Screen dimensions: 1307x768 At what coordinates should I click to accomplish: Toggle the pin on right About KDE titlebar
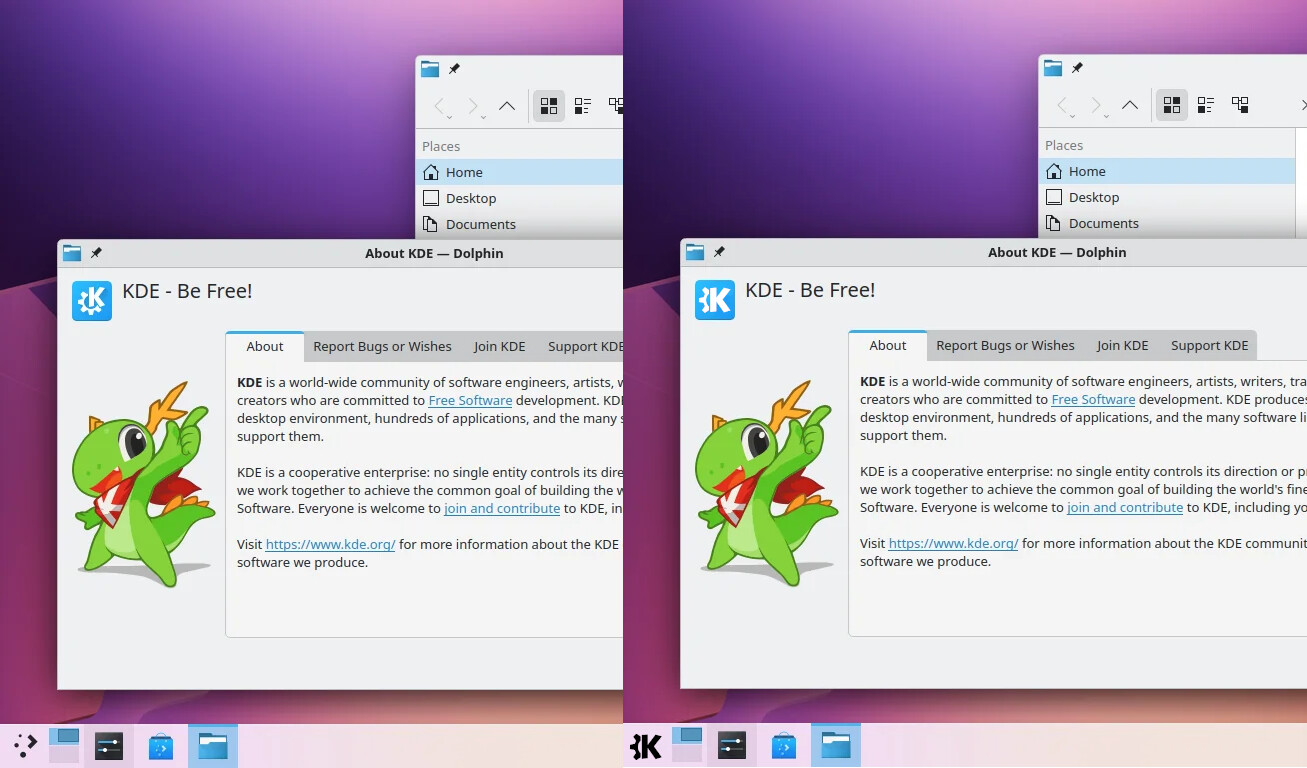[x=718, y=252]
